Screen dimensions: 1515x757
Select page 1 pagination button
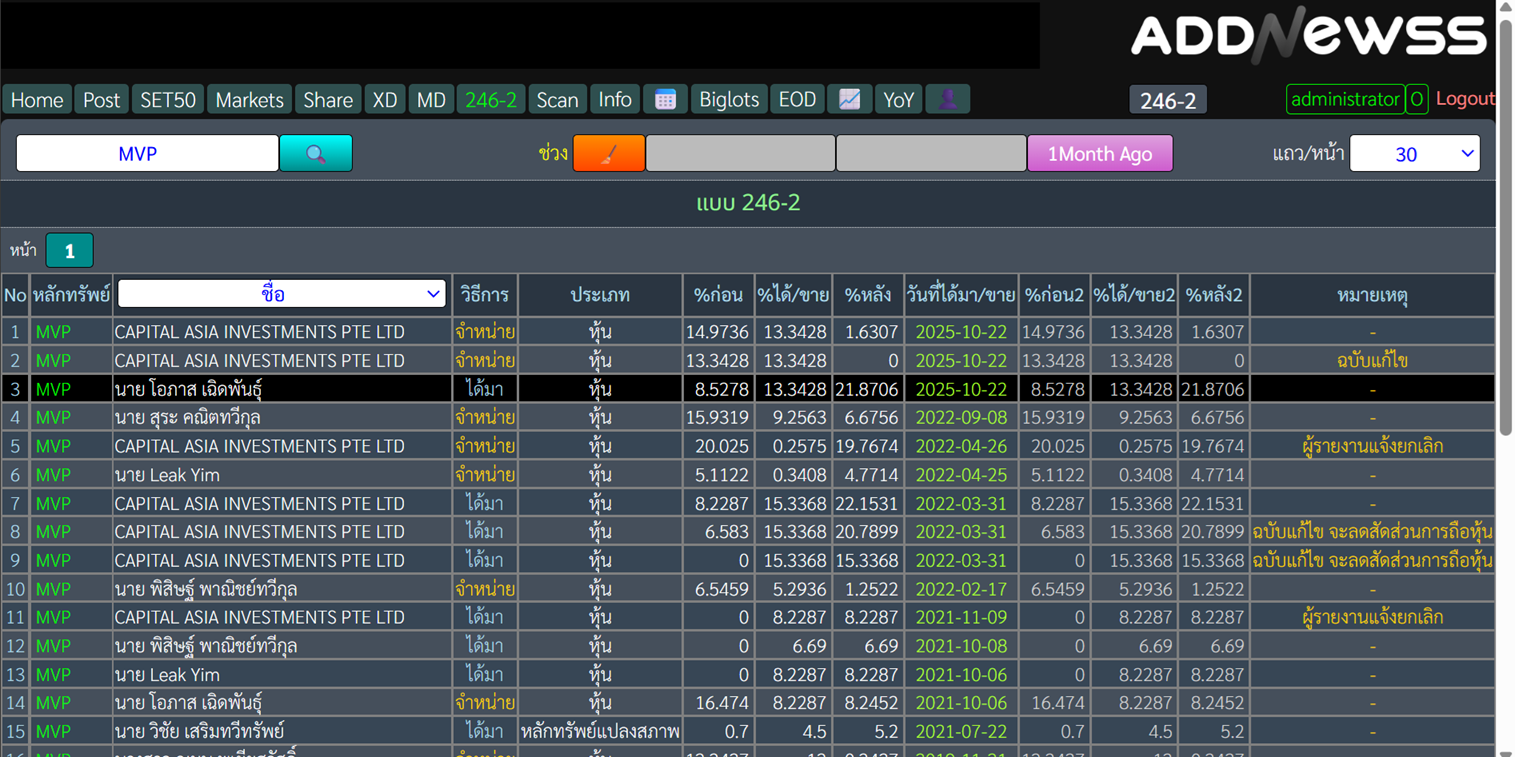[69, 251]
